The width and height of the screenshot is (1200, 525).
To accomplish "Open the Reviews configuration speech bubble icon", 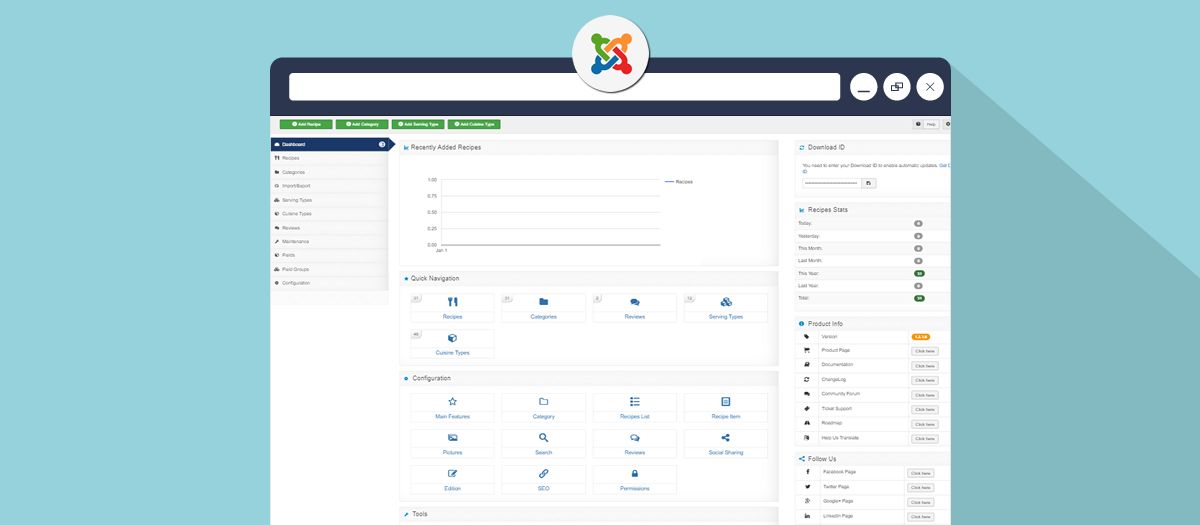I will point(634,438).
